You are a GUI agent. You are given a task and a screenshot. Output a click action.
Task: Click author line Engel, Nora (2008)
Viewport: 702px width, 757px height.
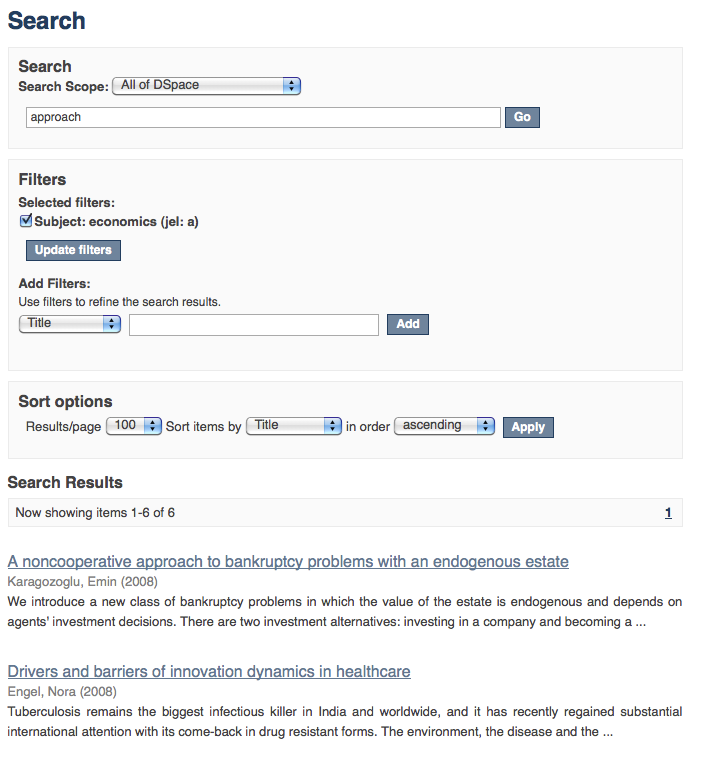(x=62, y=692)
